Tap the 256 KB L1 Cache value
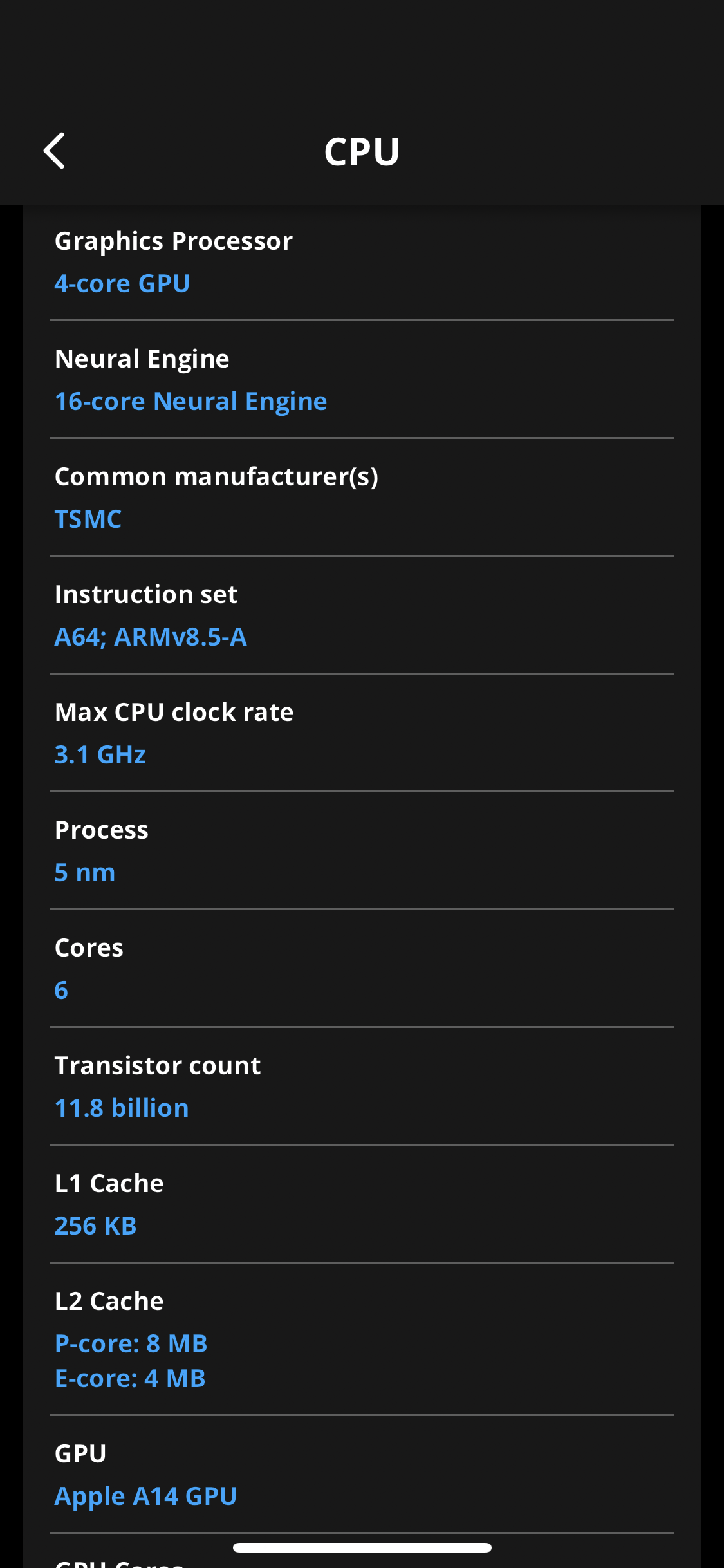724x1568 pixels. click(x=96, y=1226)
